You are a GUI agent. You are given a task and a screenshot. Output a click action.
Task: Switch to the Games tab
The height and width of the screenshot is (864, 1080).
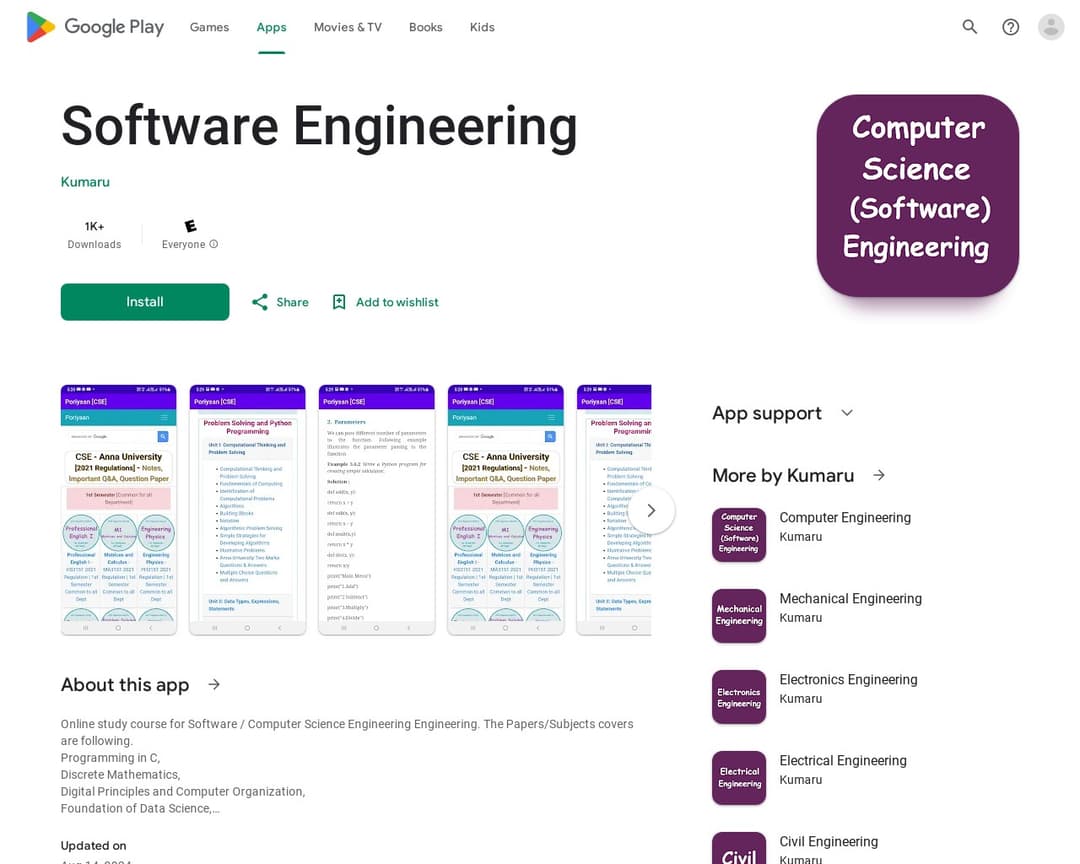[x=209, y=27]
